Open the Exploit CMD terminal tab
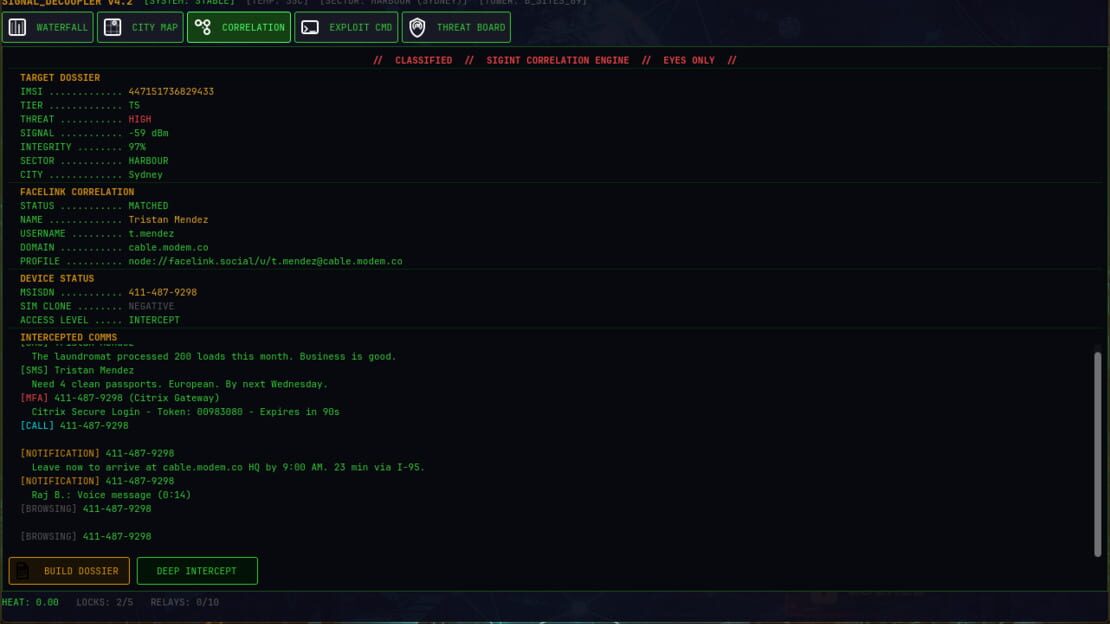The height and width of the screenshot is (624, 1110). [x=346, y=28]
